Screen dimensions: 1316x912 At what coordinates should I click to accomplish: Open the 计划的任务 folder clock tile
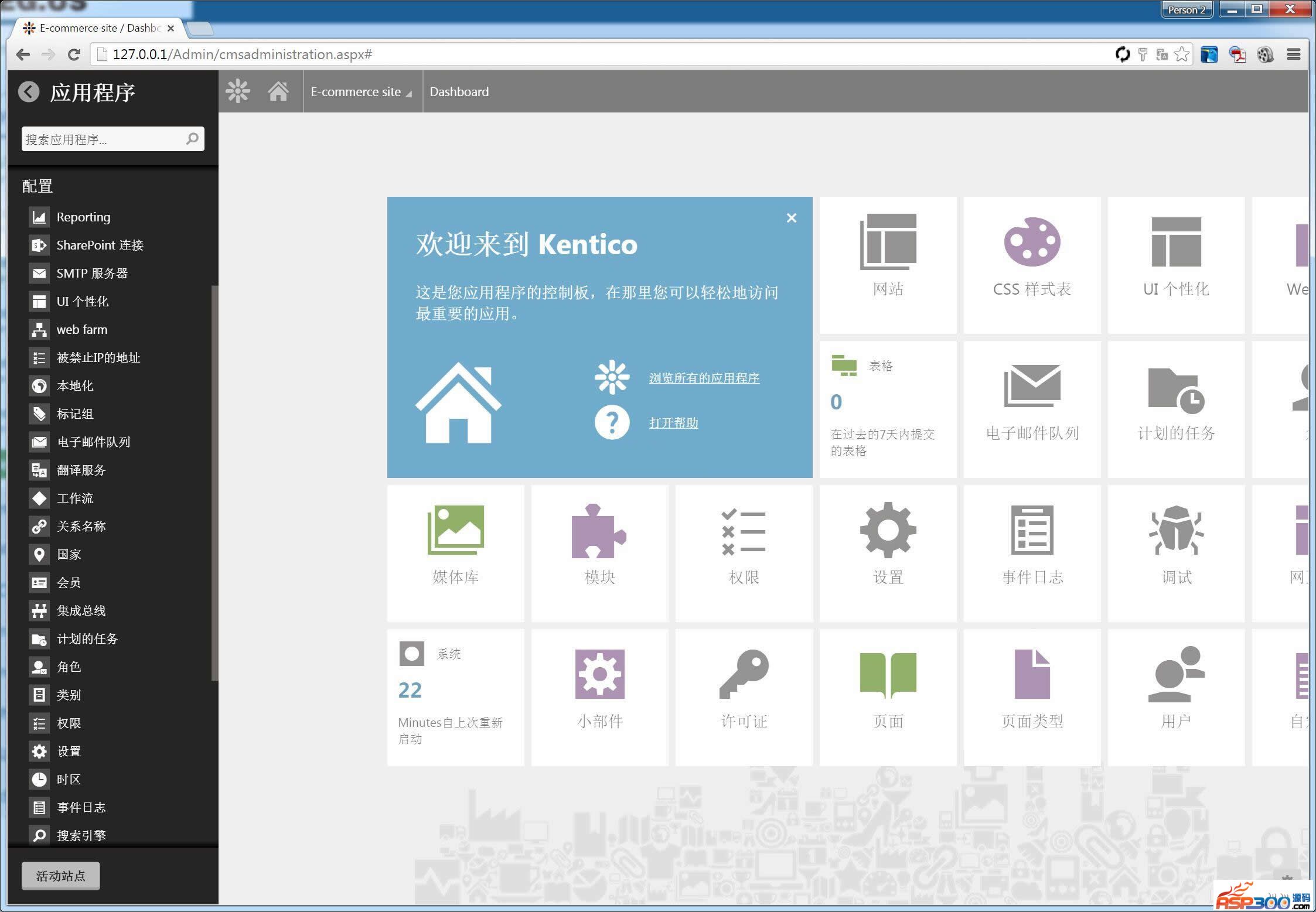[1176, 408]
